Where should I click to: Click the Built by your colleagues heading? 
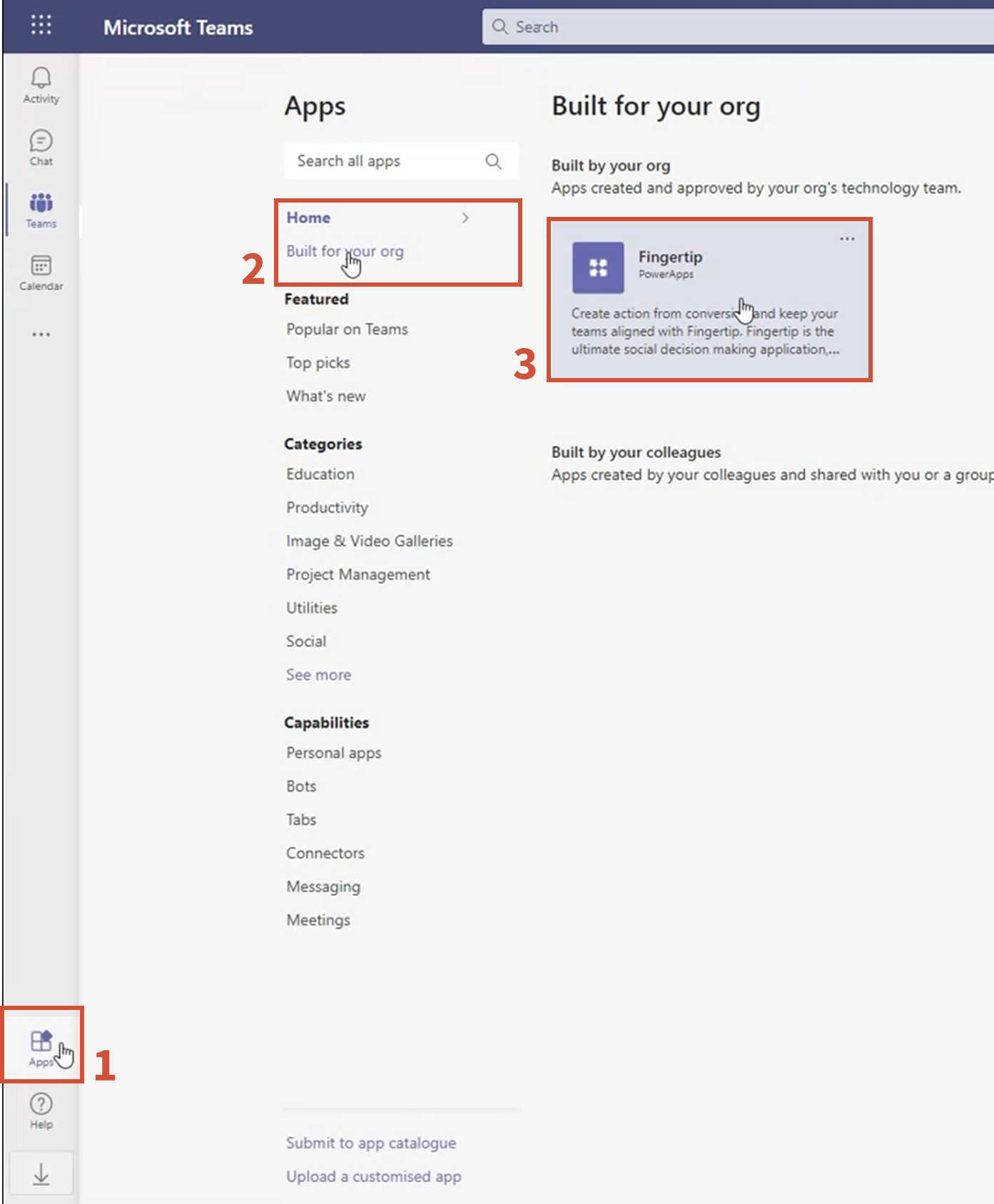click(x=637, y=453)
